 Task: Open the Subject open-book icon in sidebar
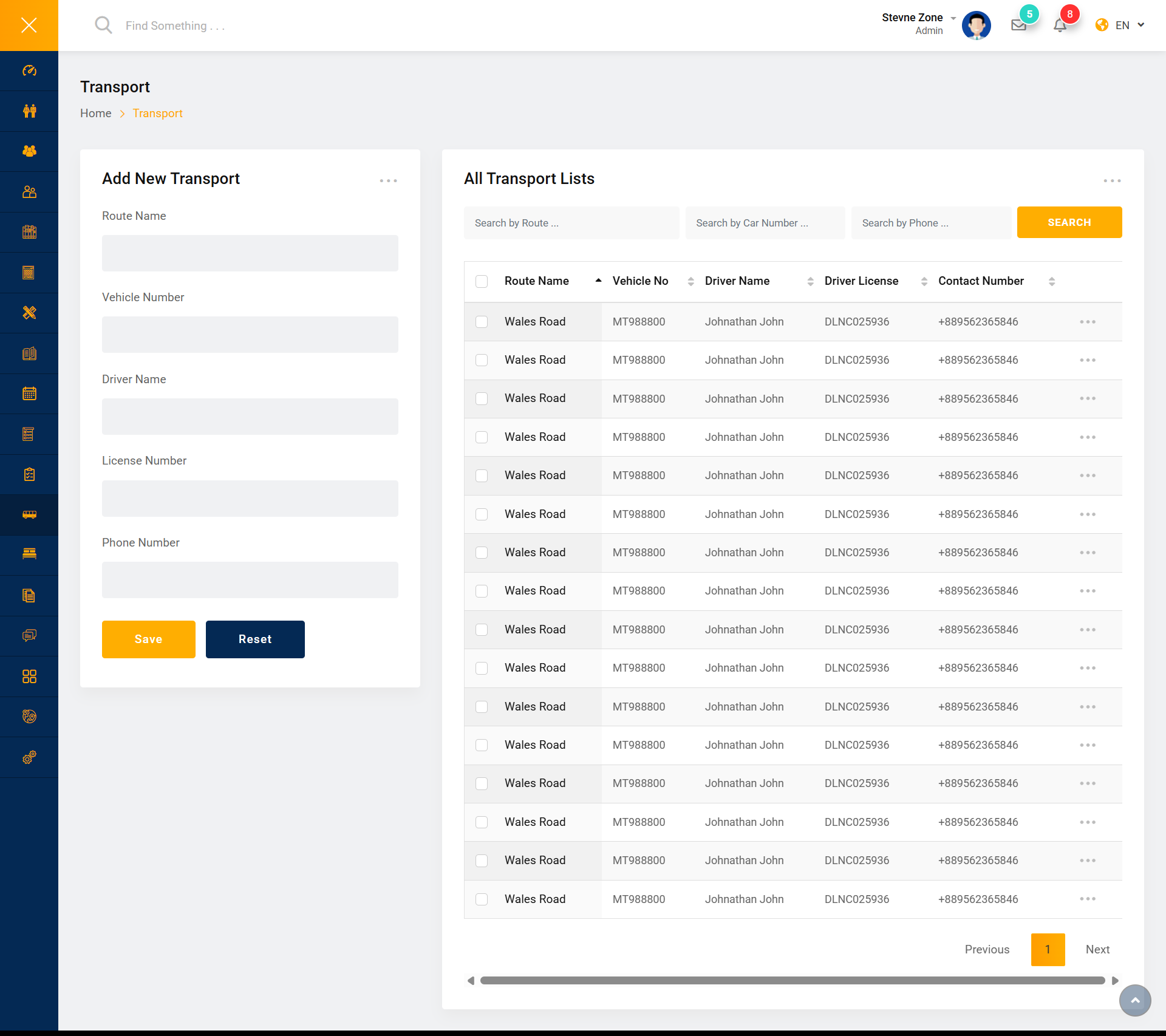coord(29,353)
